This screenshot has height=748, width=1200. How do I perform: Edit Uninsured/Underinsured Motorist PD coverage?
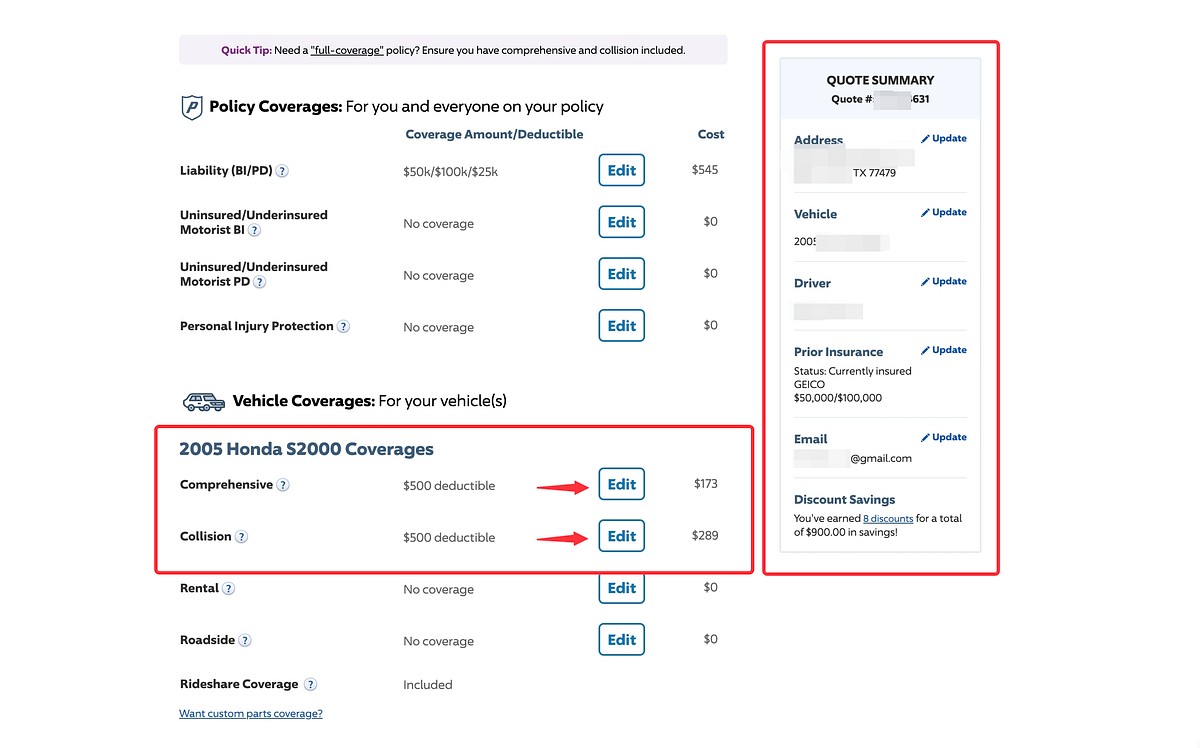(x=622, y=274)
